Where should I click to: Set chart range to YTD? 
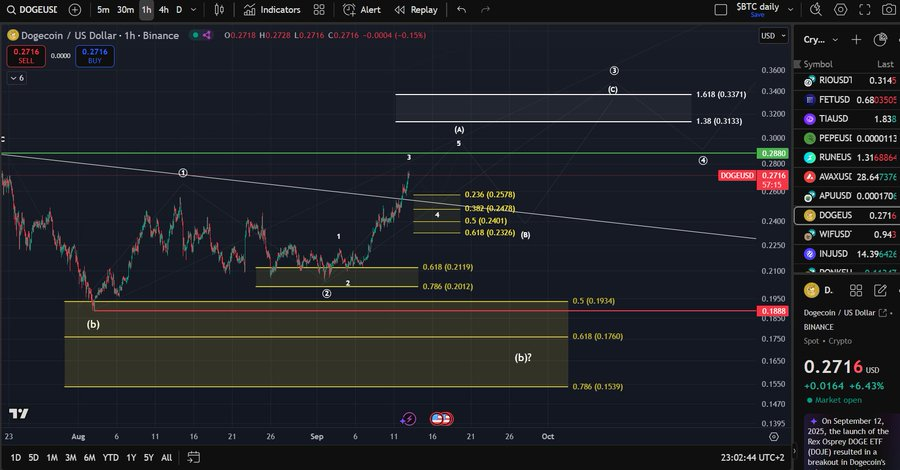click(x=110, y=457)
